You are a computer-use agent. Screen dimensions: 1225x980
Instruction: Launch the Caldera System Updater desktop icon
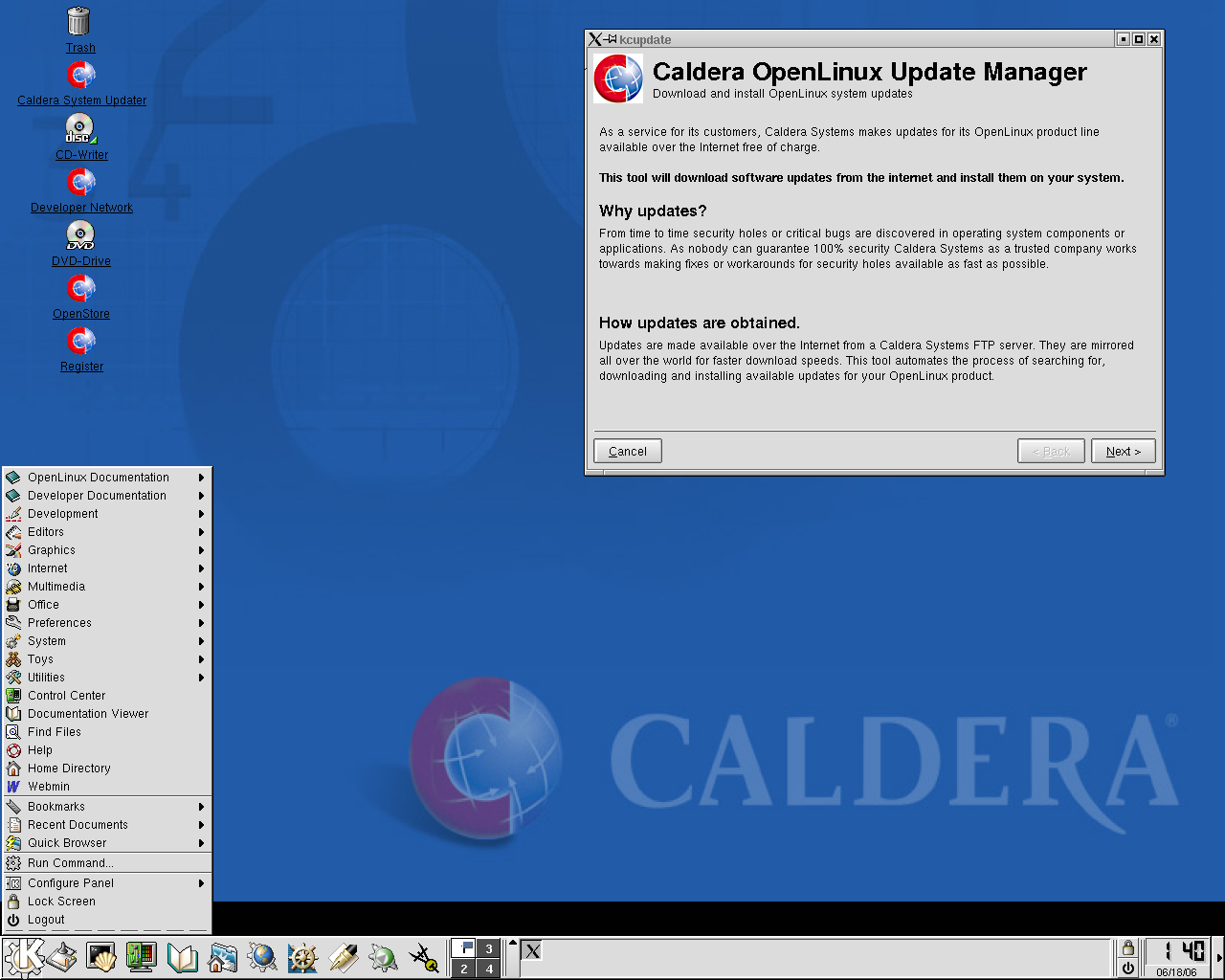(x=81, y=75)
